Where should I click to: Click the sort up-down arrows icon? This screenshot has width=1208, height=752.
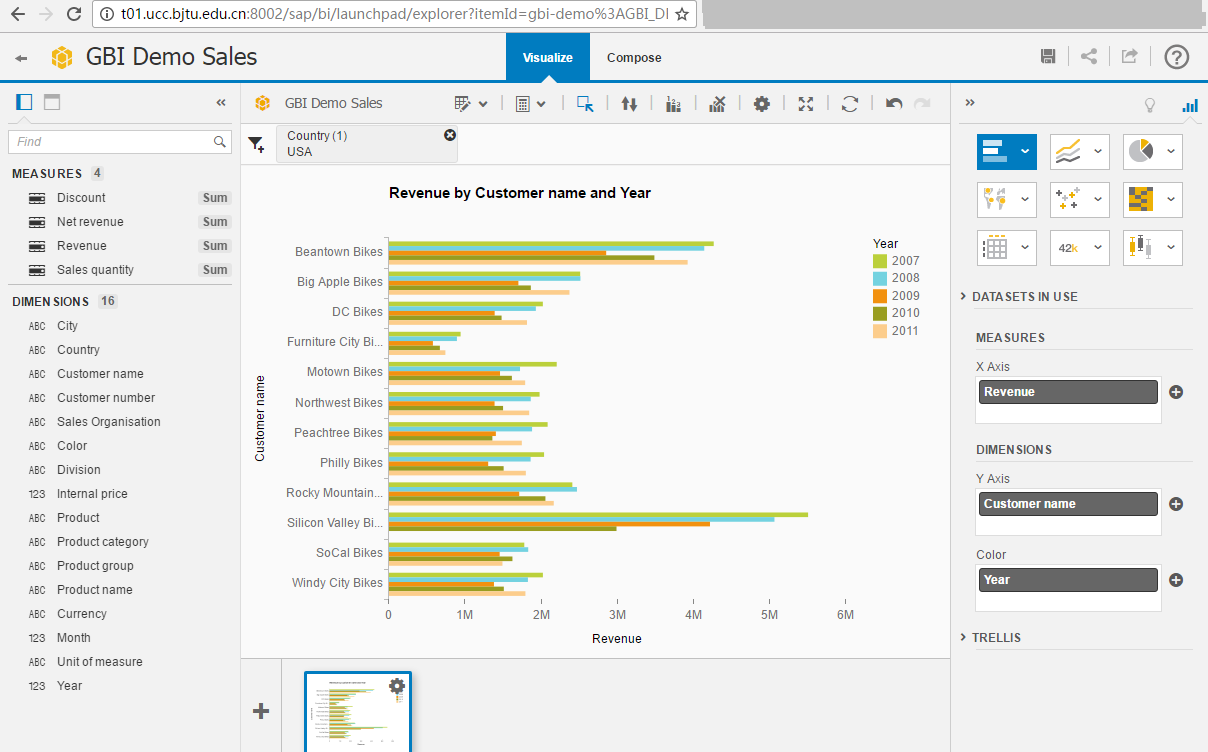[629, 103]
